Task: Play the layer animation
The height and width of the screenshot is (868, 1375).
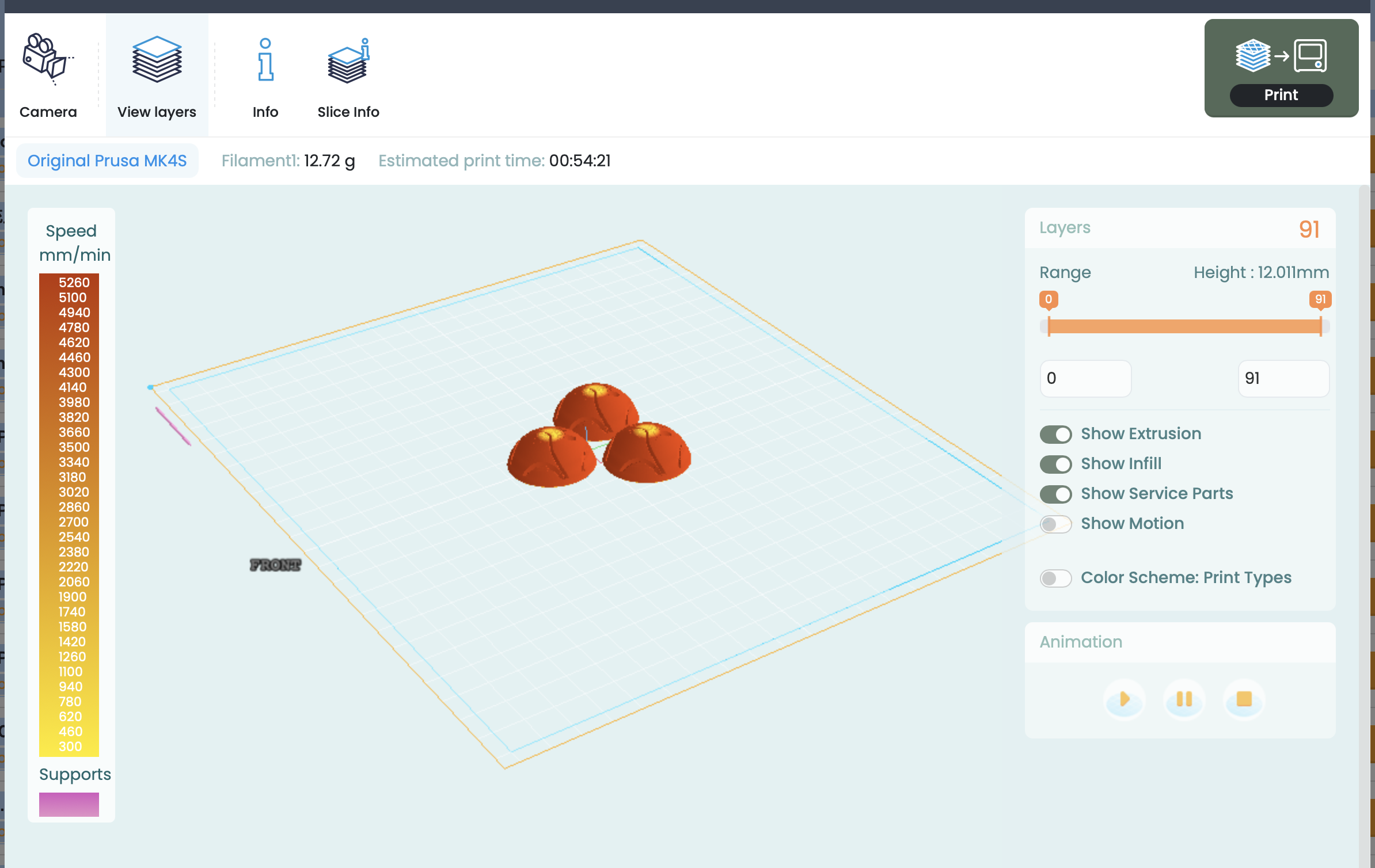Action: (1125, 699)
